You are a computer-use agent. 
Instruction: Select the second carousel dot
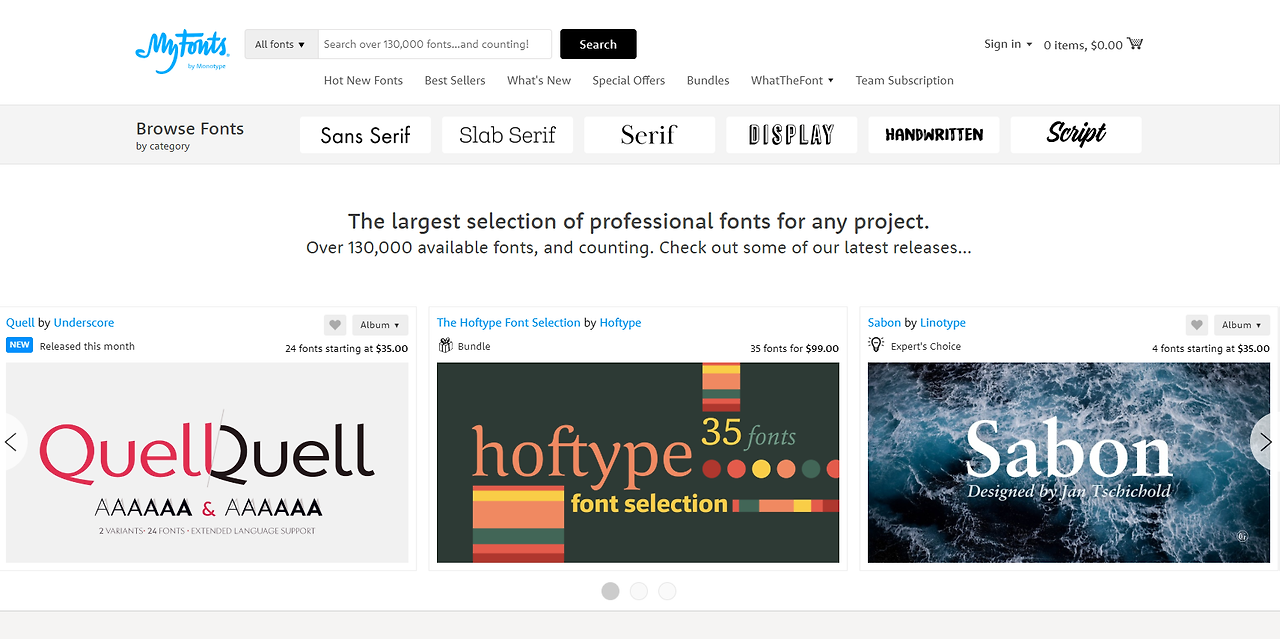639,591
